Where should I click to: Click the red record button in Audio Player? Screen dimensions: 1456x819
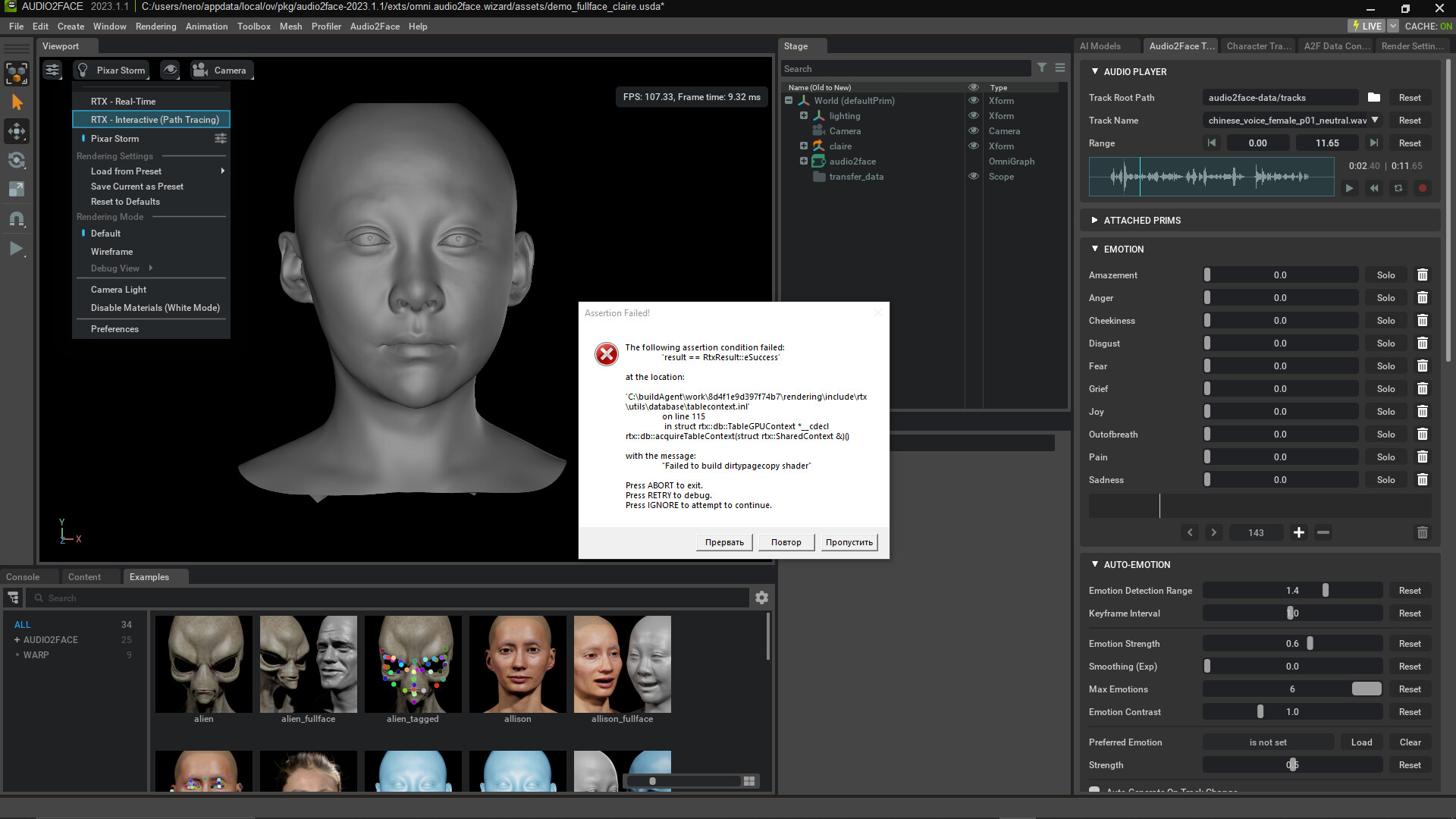pyautogui.click(x=1423, y=188)
